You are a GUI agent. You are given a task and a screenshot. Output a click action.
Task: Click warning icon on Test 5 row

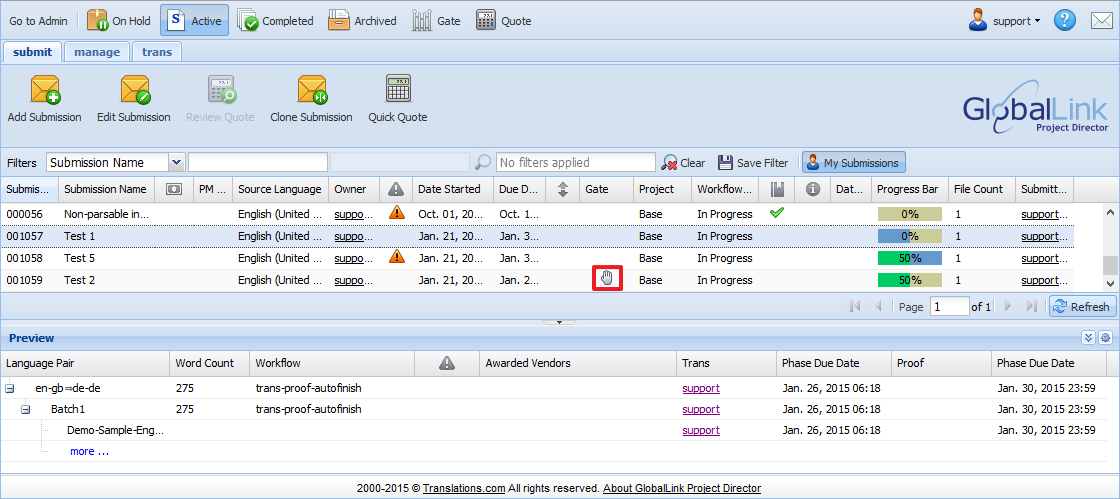pyautogui.click(x=396, y=257)
